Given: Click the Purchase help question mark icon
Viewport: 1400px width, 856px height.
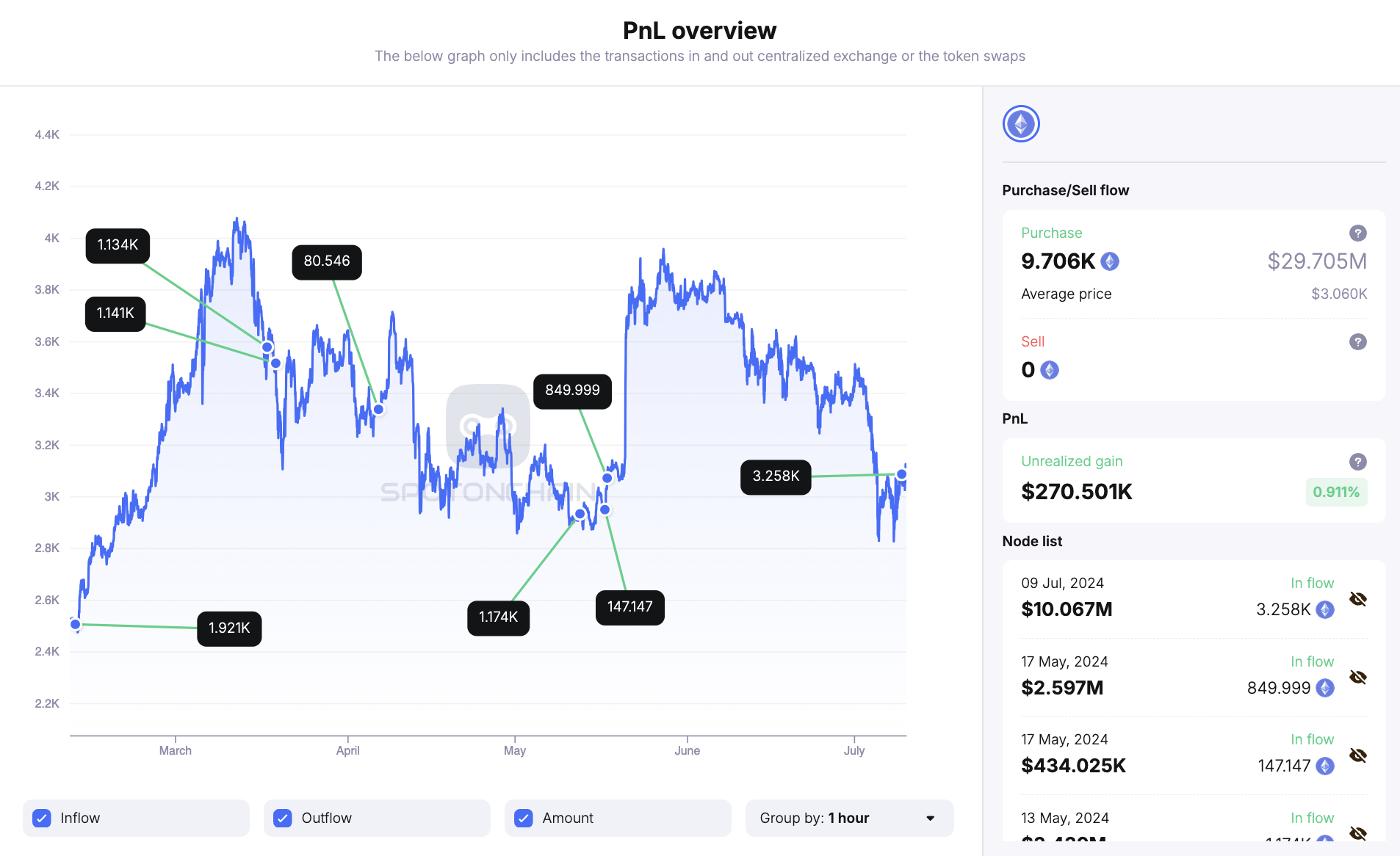Looking at the screenshot, I should coord(1357,233).
